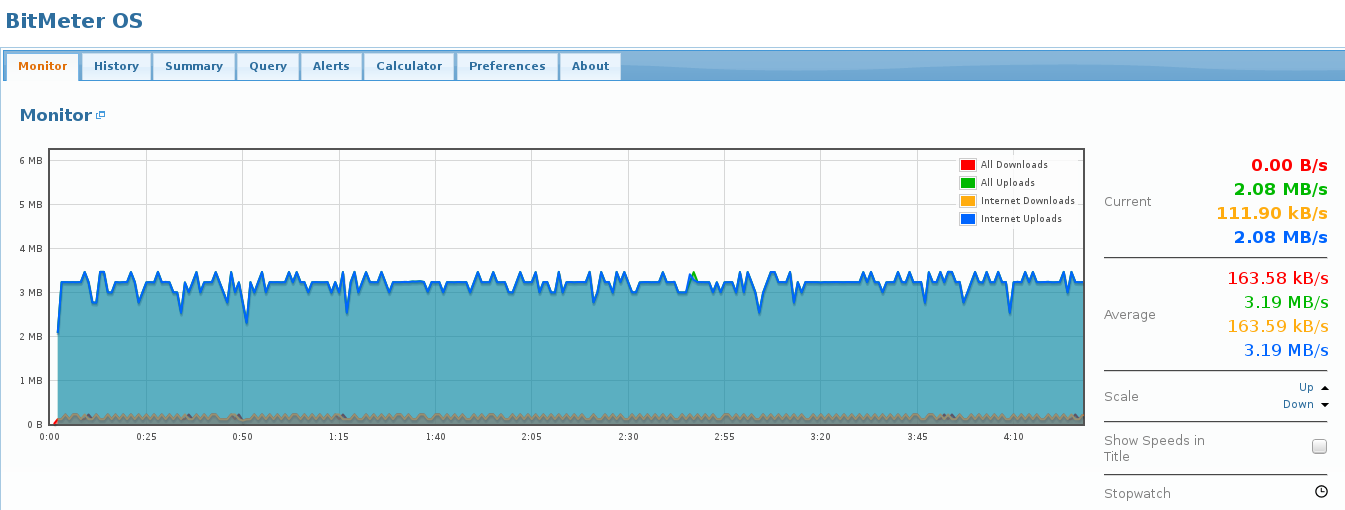Click the All Uploads legend label

[x=1007, y=183]
